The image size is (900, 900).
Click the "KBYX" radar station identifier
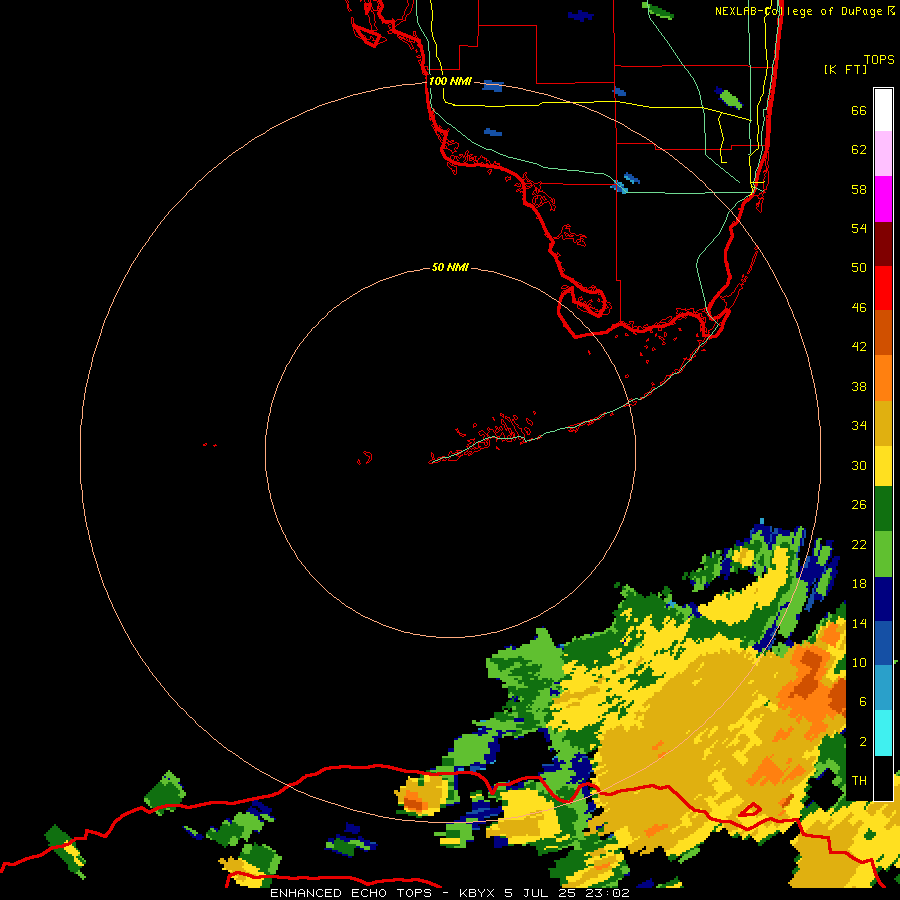(477, 893)
